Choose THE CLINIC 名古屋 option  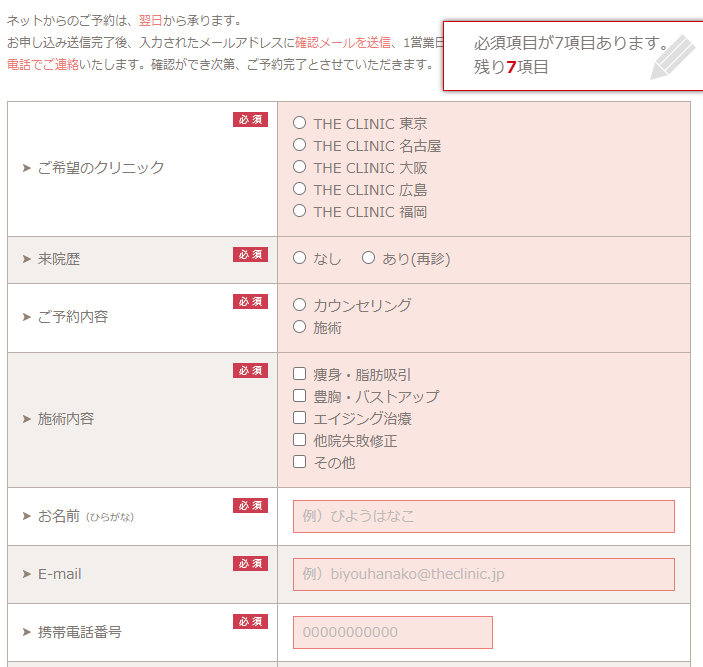300,145
